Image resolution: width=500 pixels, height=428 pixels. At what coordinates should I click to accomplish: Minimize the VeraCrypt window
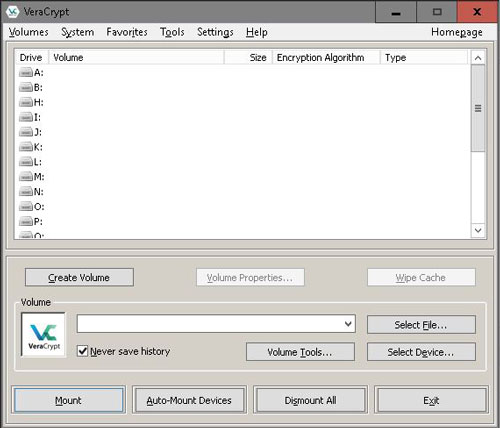(x=396, y=12)
